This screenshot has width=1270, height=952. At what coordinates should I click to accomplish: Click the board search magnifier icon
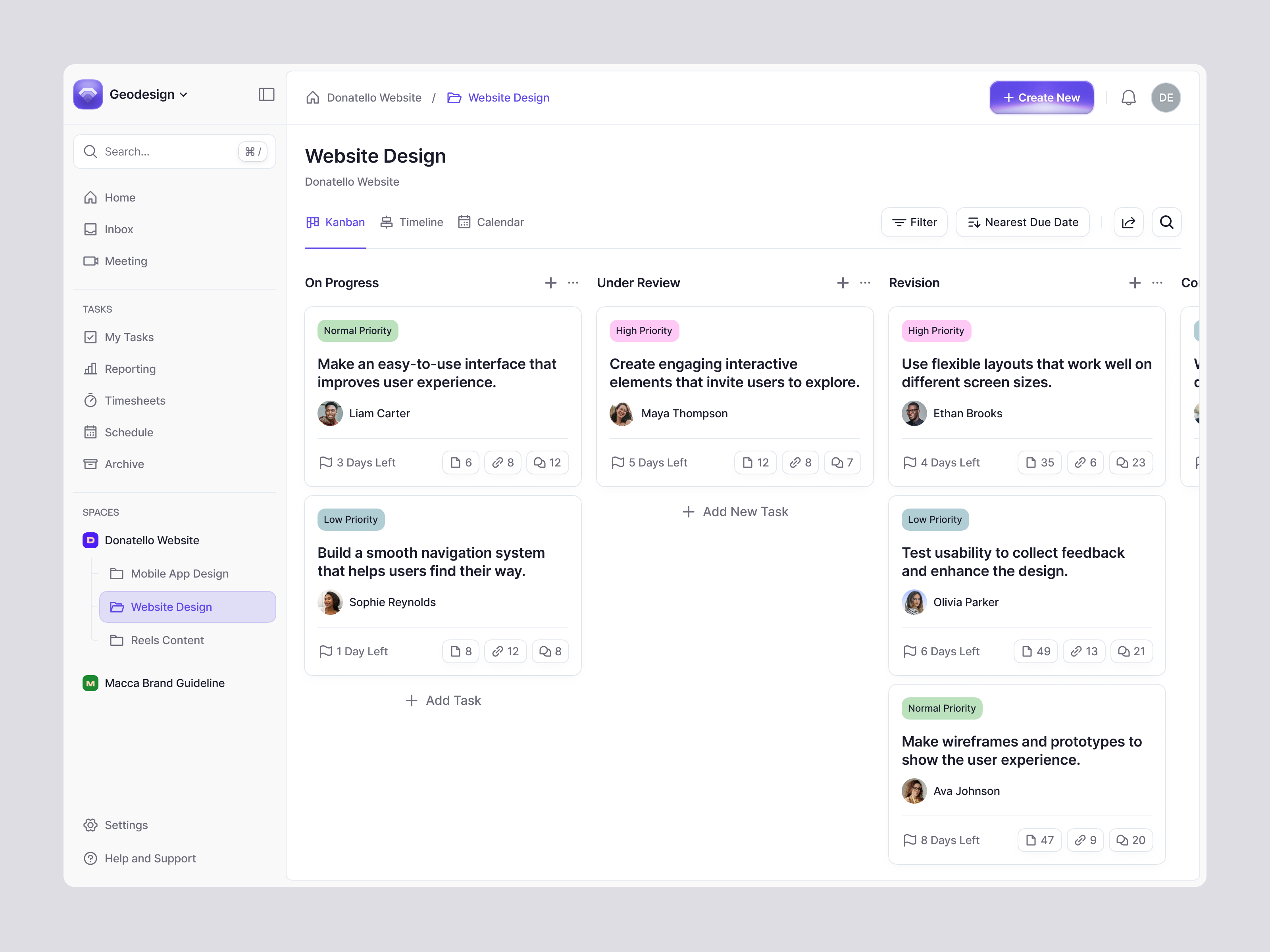[1166, 222]
